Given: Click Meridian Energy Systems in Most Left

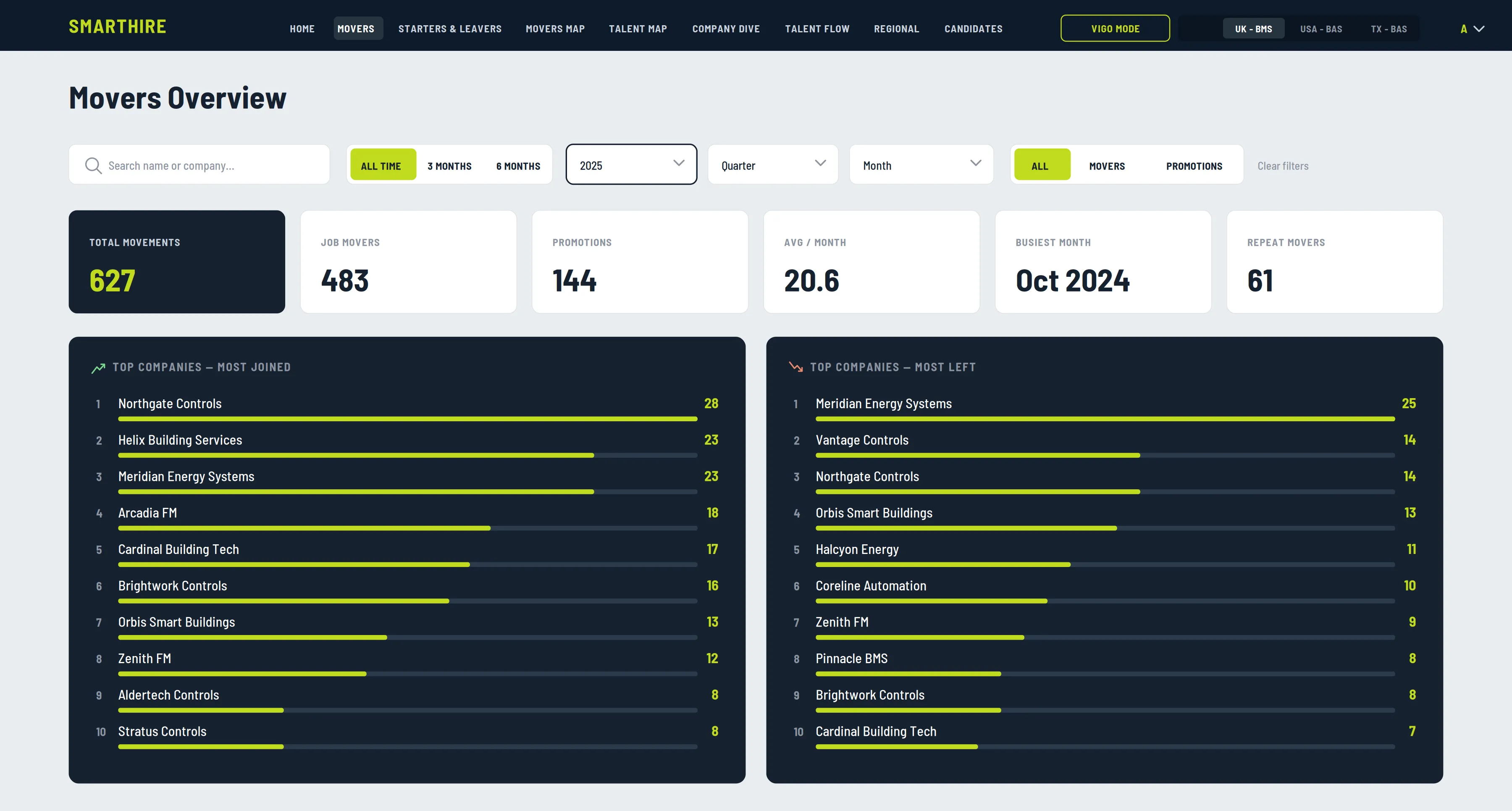Looking at the screenshot, I should point(884,404).
